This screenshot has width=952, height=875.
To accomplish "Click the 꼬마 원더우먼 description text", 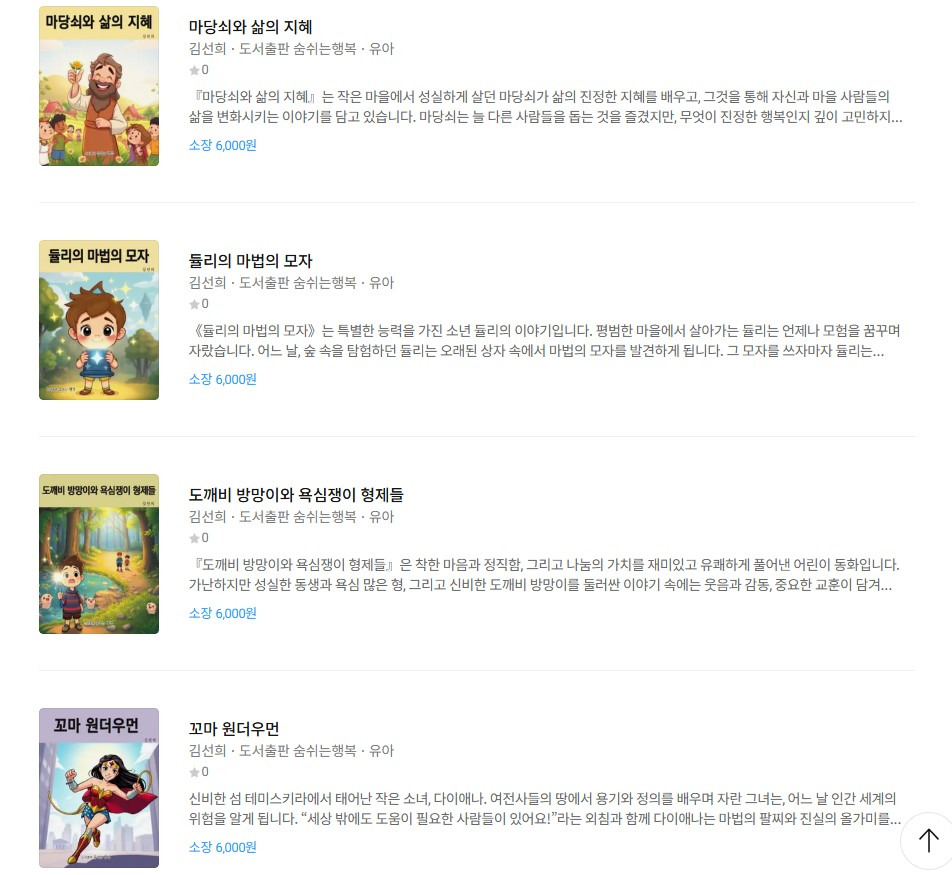I will click(x=544, y=809).
